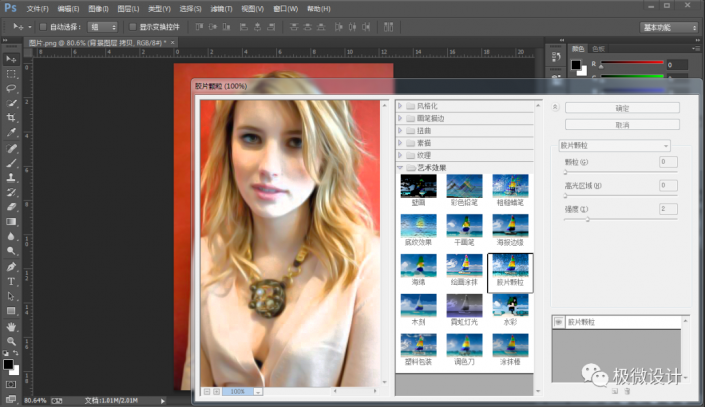The height and width of the screenshot is (407, 705).
Task: Select the Lasso tool
Action: pyautogui.click(x=11, y=88)
